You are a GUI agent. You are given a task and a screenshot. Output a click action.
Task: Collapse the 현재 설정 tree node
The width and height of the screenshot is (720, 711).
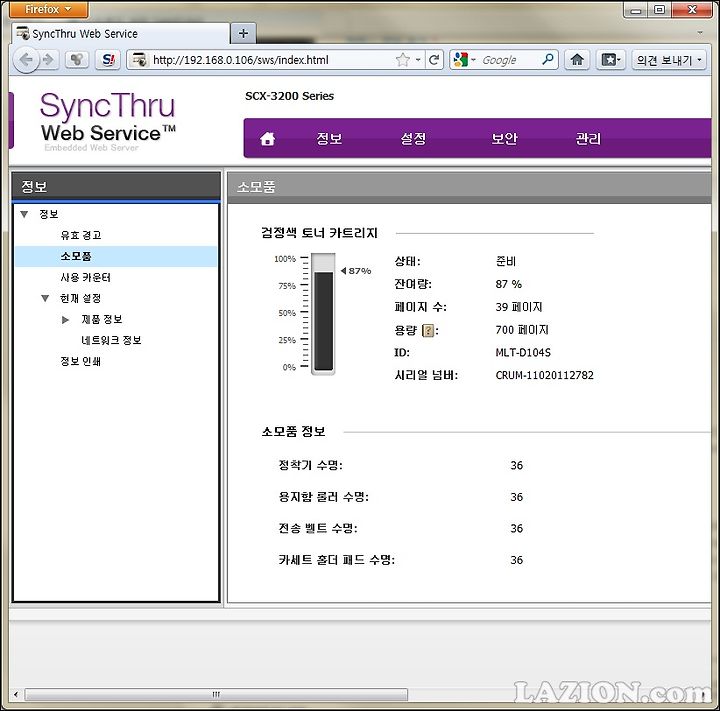coord(45,299)
